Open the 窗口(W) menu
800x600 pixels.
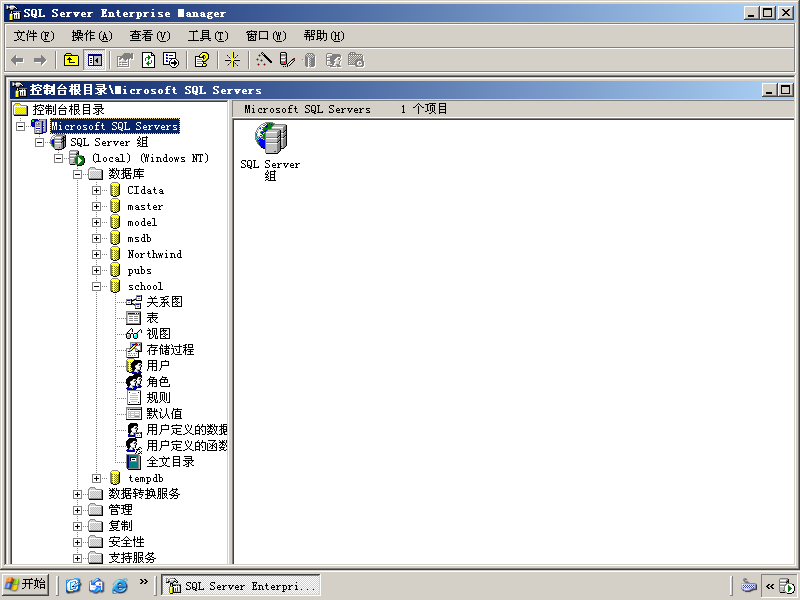tap(266, 36)
